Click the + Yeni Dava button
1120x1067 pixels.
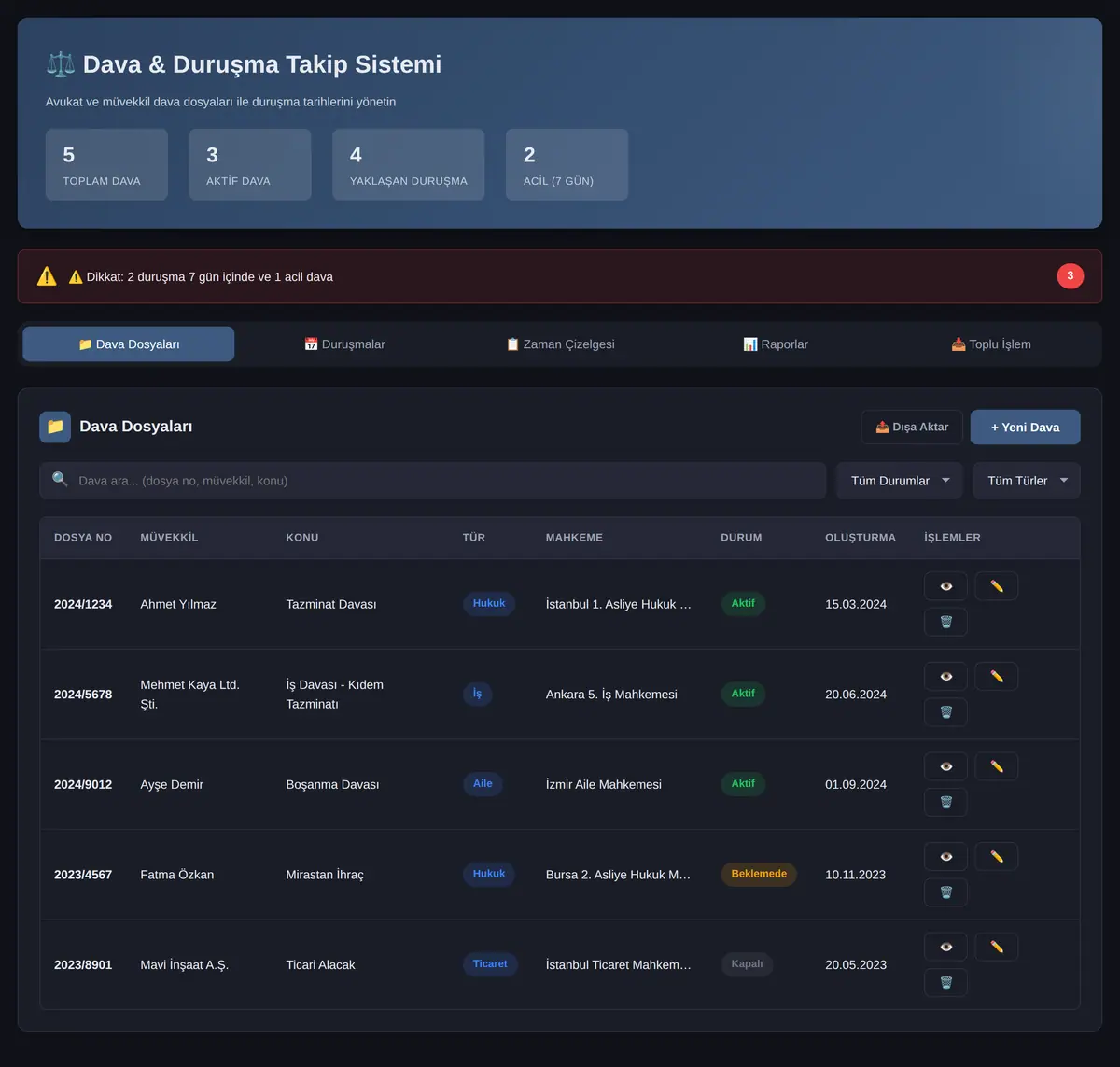[1026, 427]
